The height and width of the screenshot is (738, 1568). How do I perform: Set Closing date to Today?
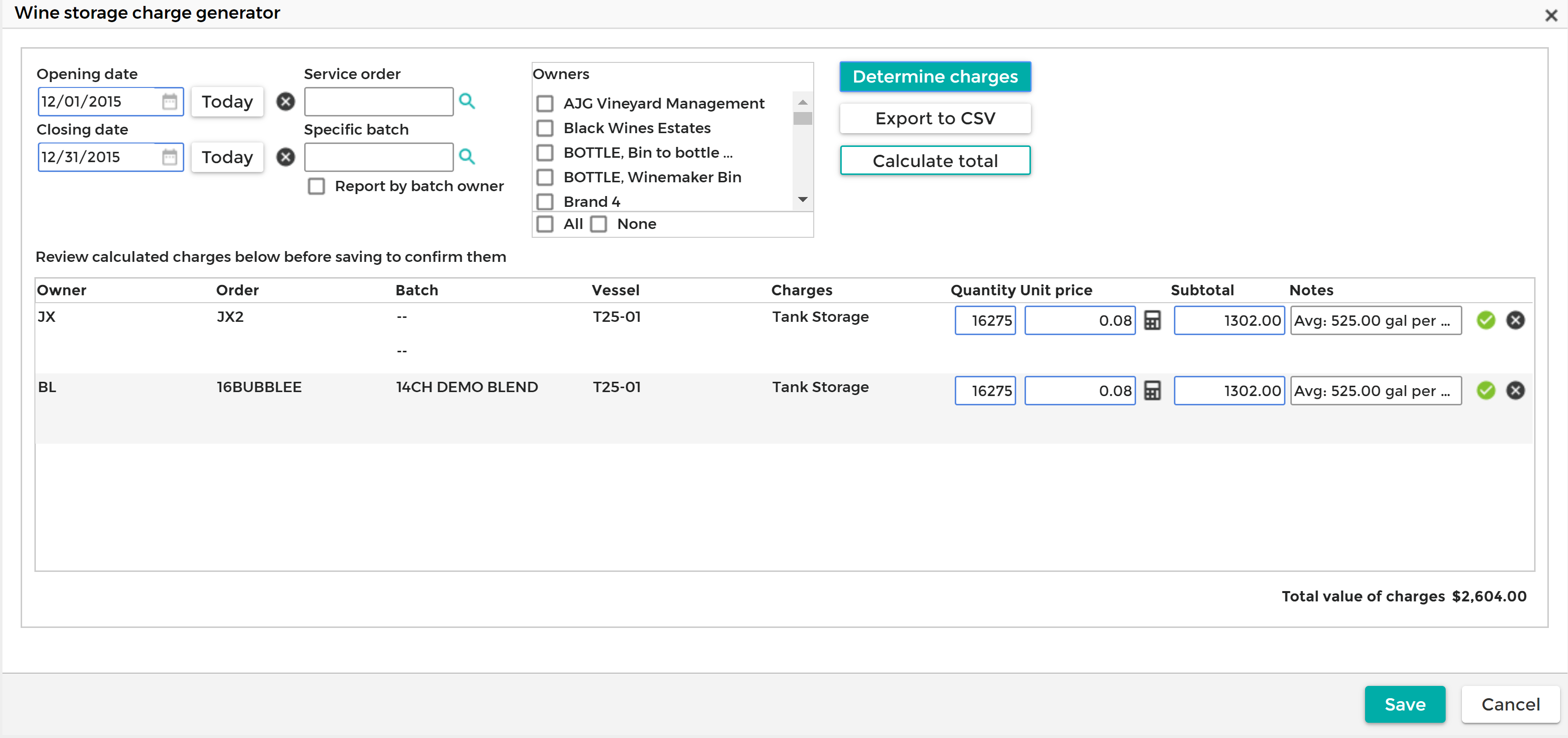click(x=227, y=157)
